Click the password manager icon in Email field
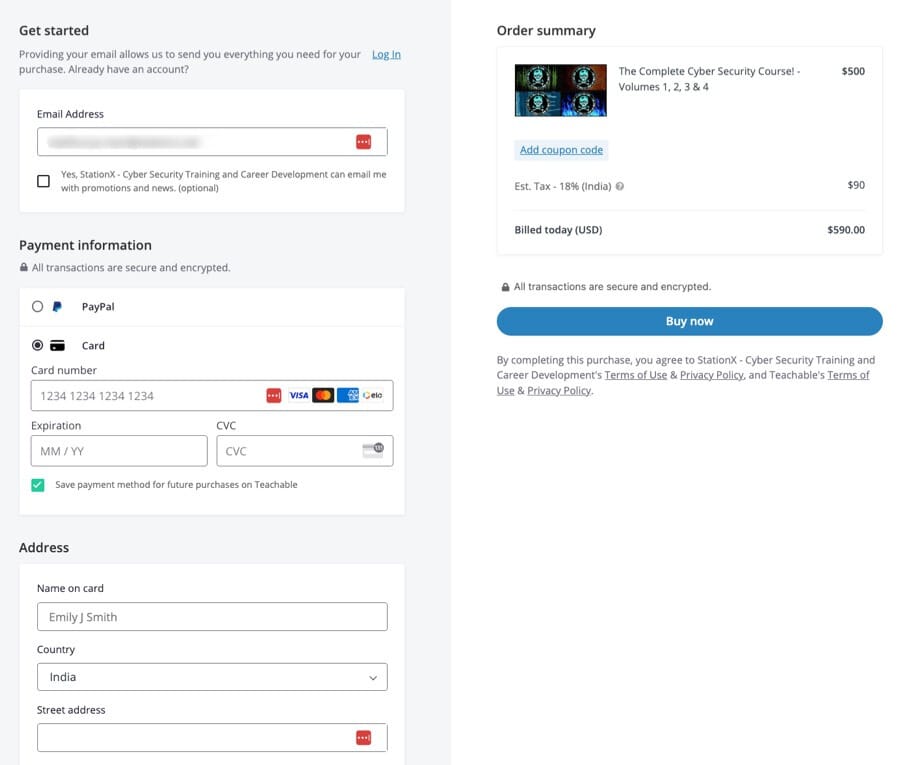Screen dimensions: 900x765 tap(363, 142)
